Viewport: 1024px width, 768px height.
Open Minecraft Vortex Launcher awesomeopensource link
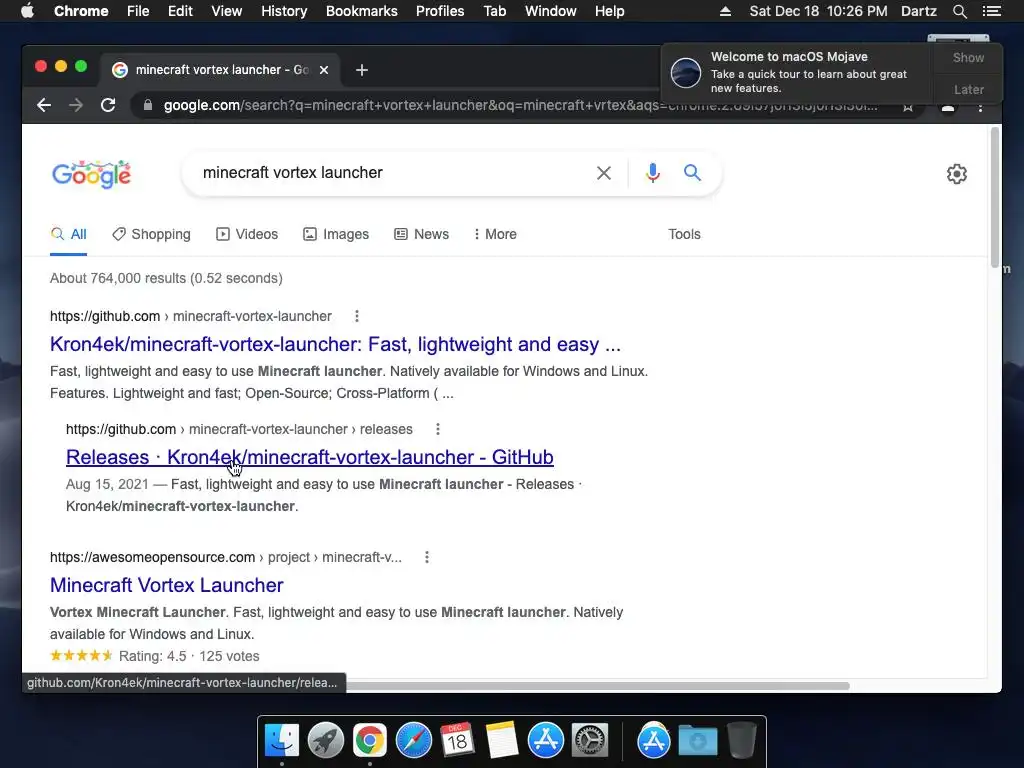pyautogui.click(x=167, y=585)
